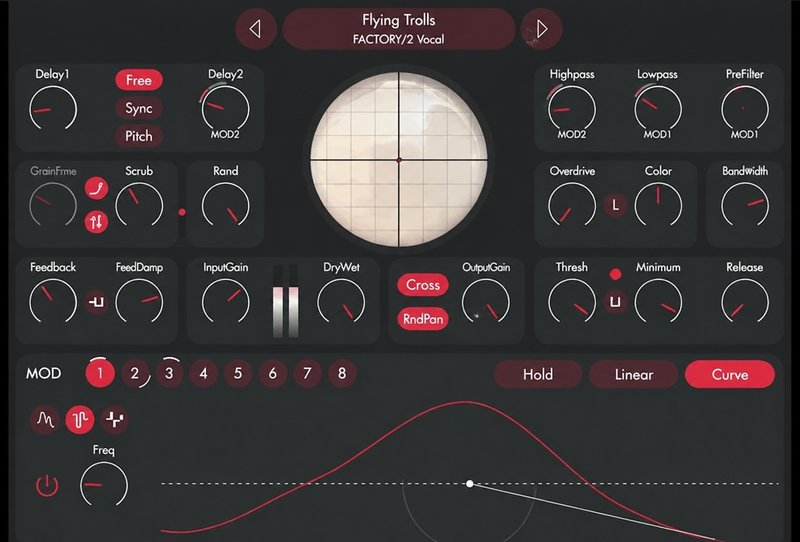Screen dimensions: 800x542
Task: Select MOD slot 3
Action: [x=169, y=374]
